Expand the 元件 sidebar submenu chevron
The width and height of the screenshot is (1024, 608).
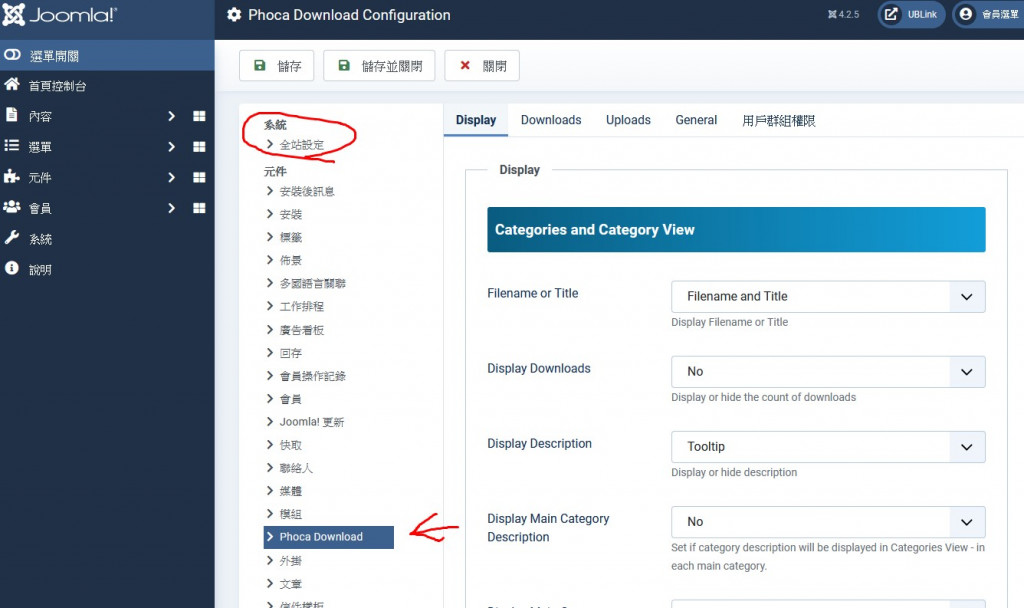pos(171,178)
